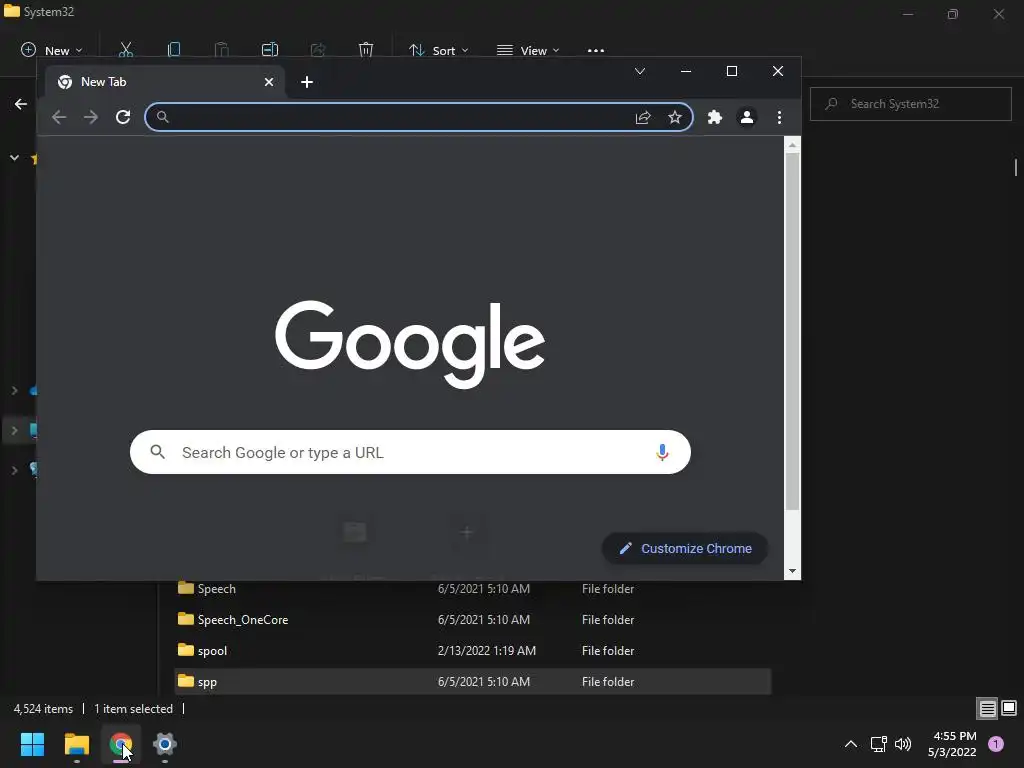Click Chrome's forward navigation arrow
The image size is (1024, 768).
tap(91, 117)
